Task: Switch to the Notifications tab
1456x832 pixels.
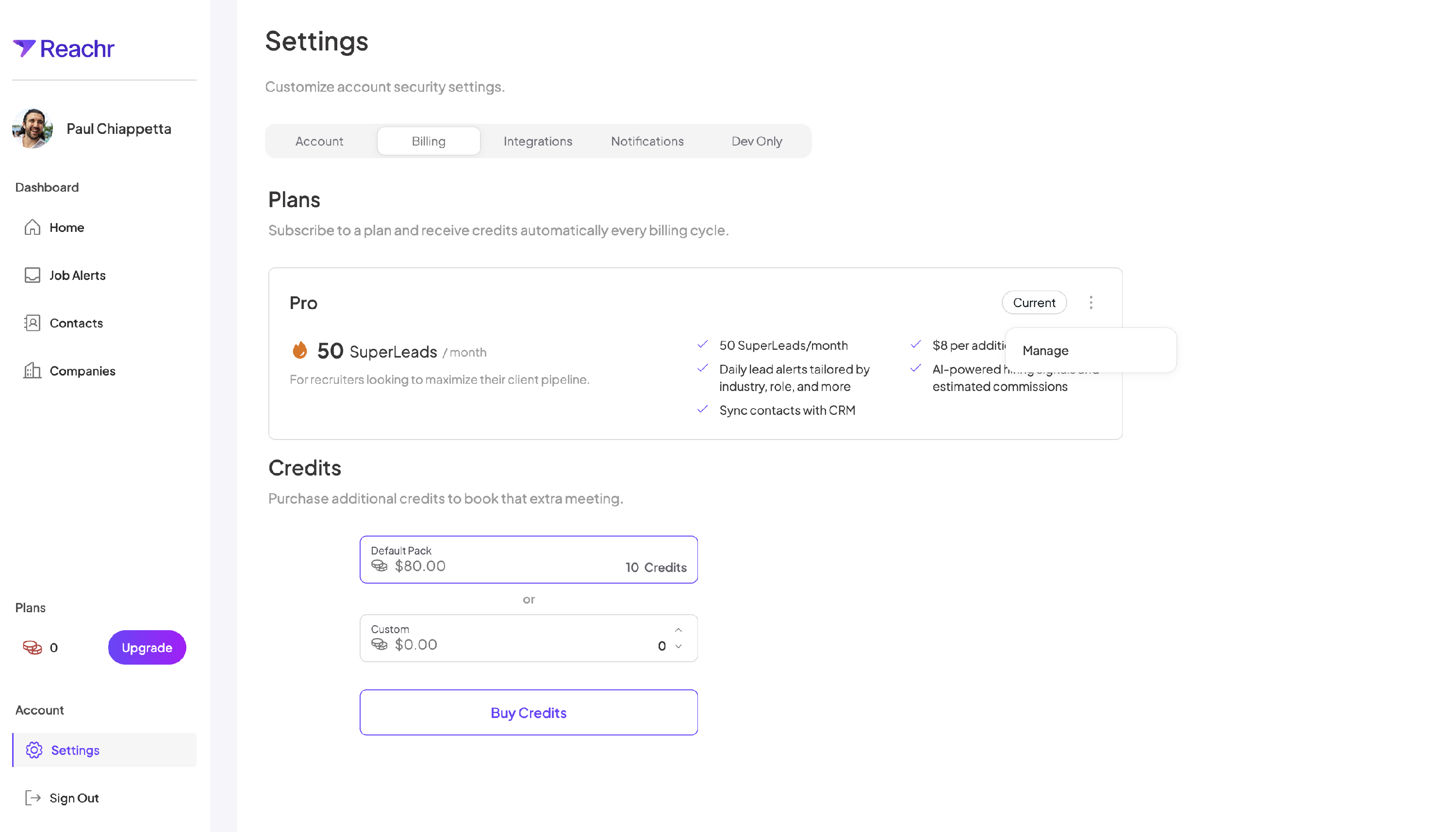Action: tap(647, 141)
